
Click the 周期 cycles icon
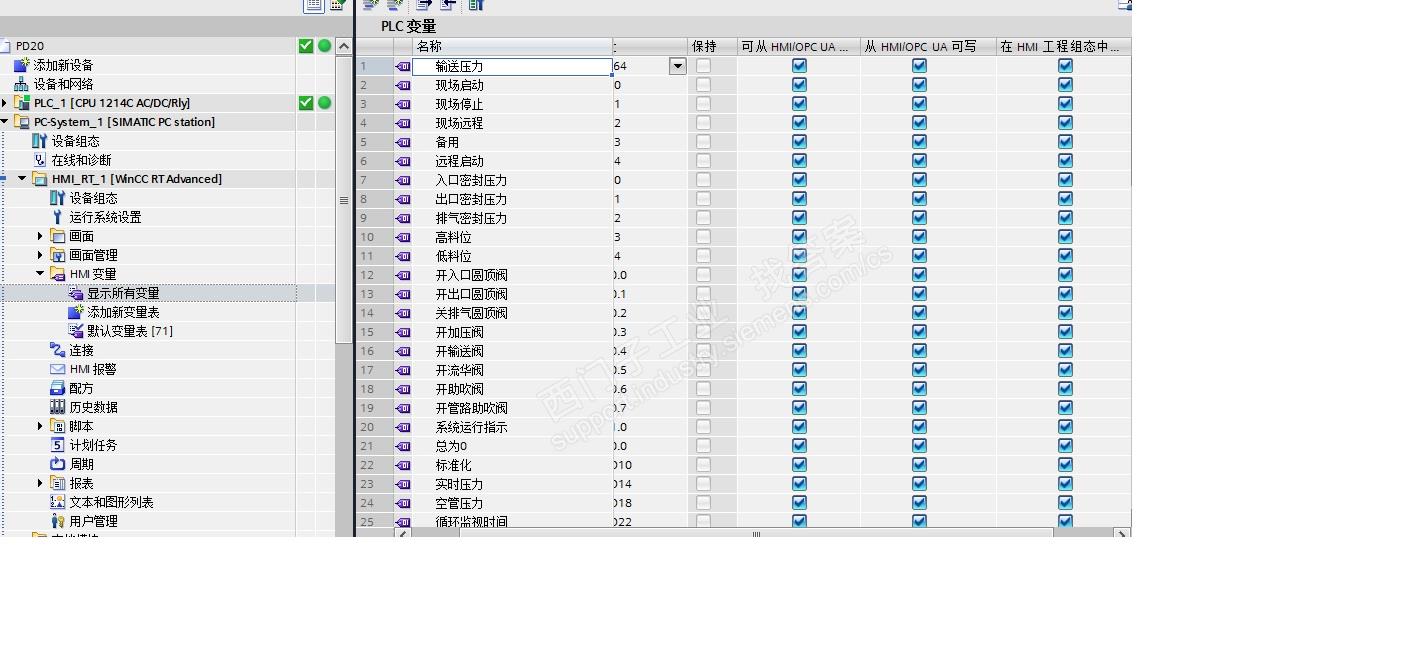pyautogui.click(x=58, y=464)
